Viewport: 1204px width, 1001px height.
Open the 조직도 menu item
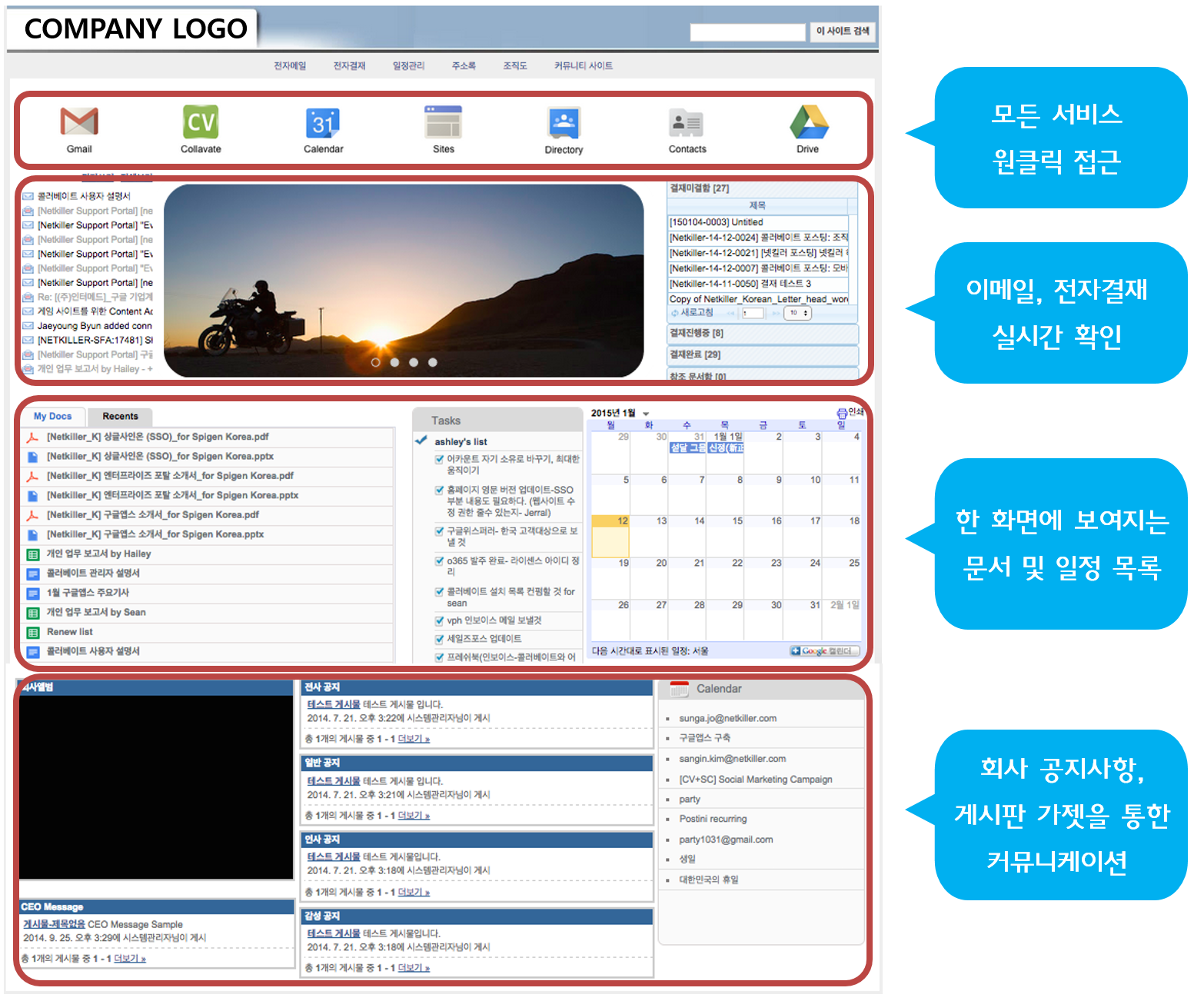coord(515,66)
